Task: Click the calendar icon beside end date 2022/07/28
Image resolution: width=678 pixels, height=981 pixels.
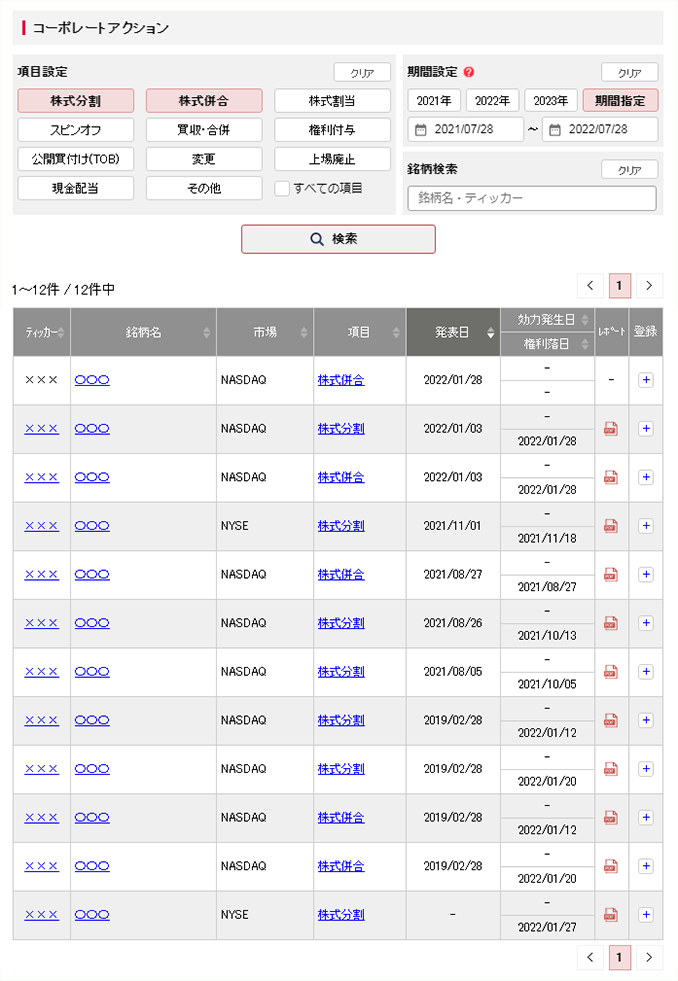Action: click(555, 130)
